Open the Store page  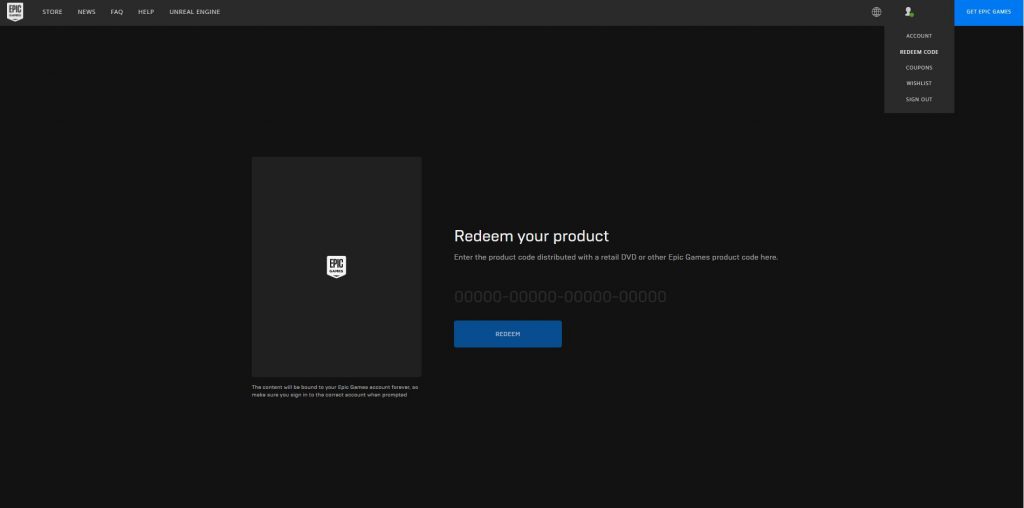tap(52, 12)
